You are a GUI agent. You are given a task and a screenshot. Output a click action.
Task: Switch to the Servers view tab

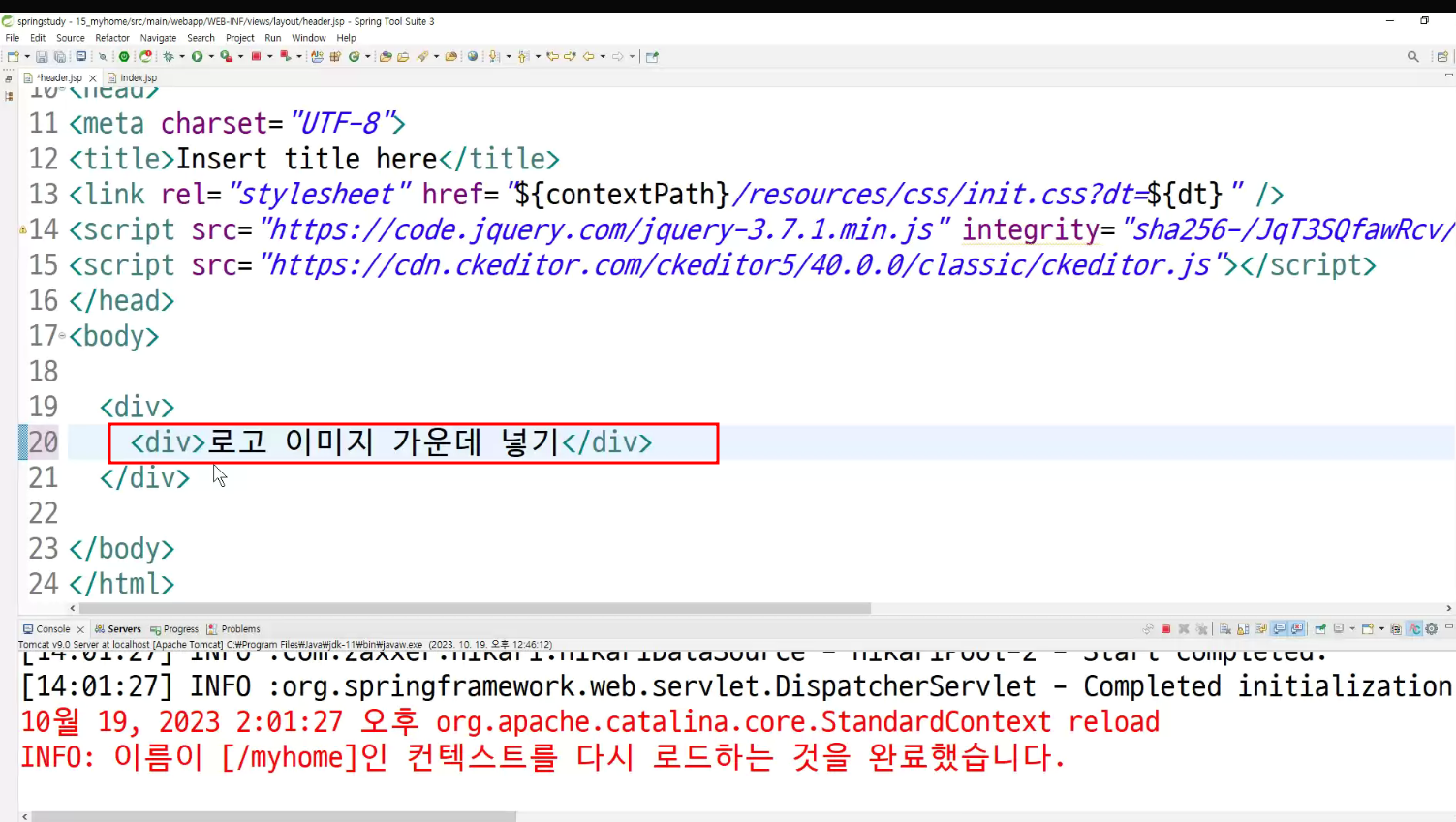(118, 629)
